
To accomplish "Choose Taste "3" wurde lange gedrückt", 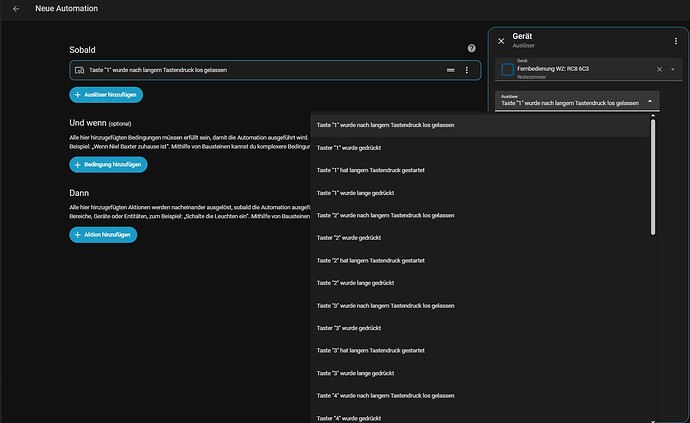I will pyautogui.click(x=480, y=373).
